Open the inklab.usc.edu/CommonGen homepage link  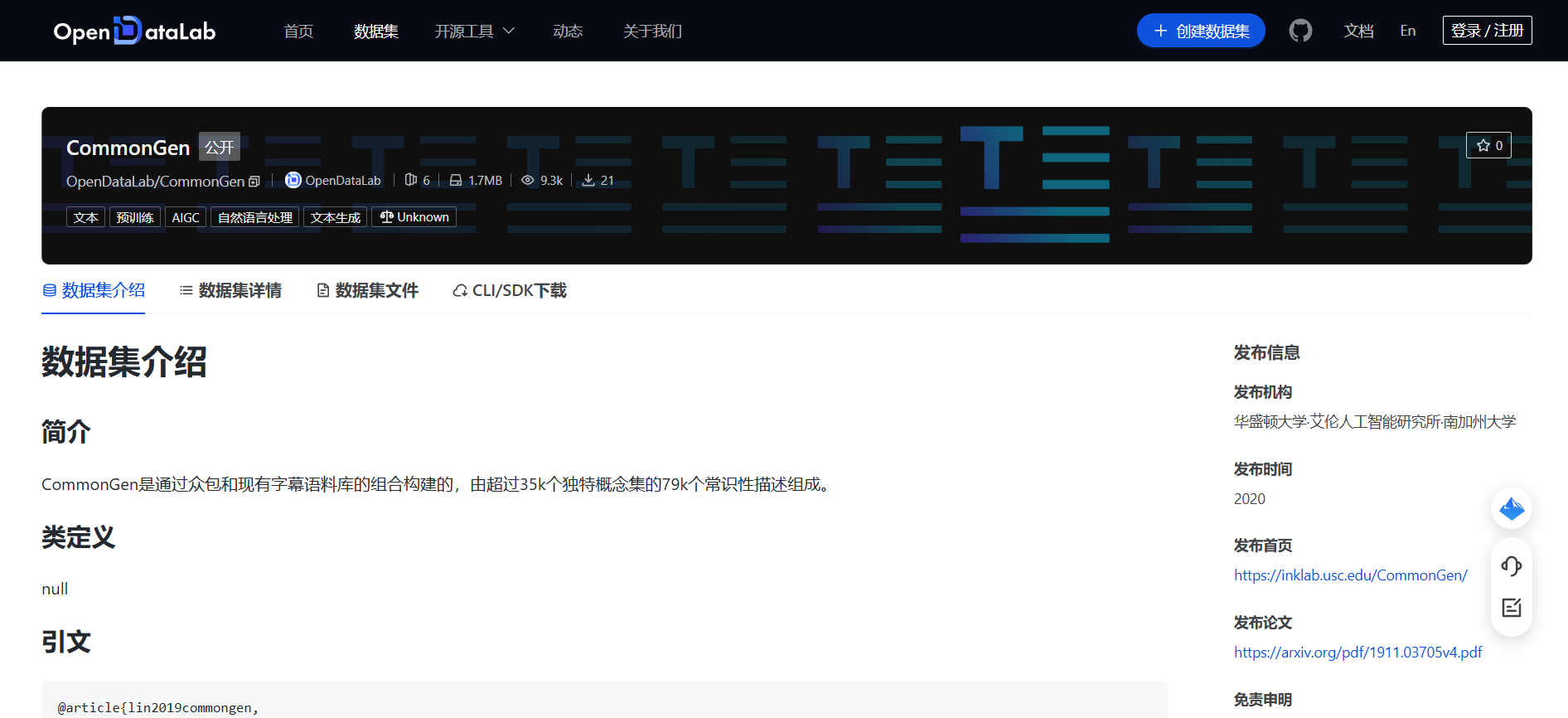1350,575
